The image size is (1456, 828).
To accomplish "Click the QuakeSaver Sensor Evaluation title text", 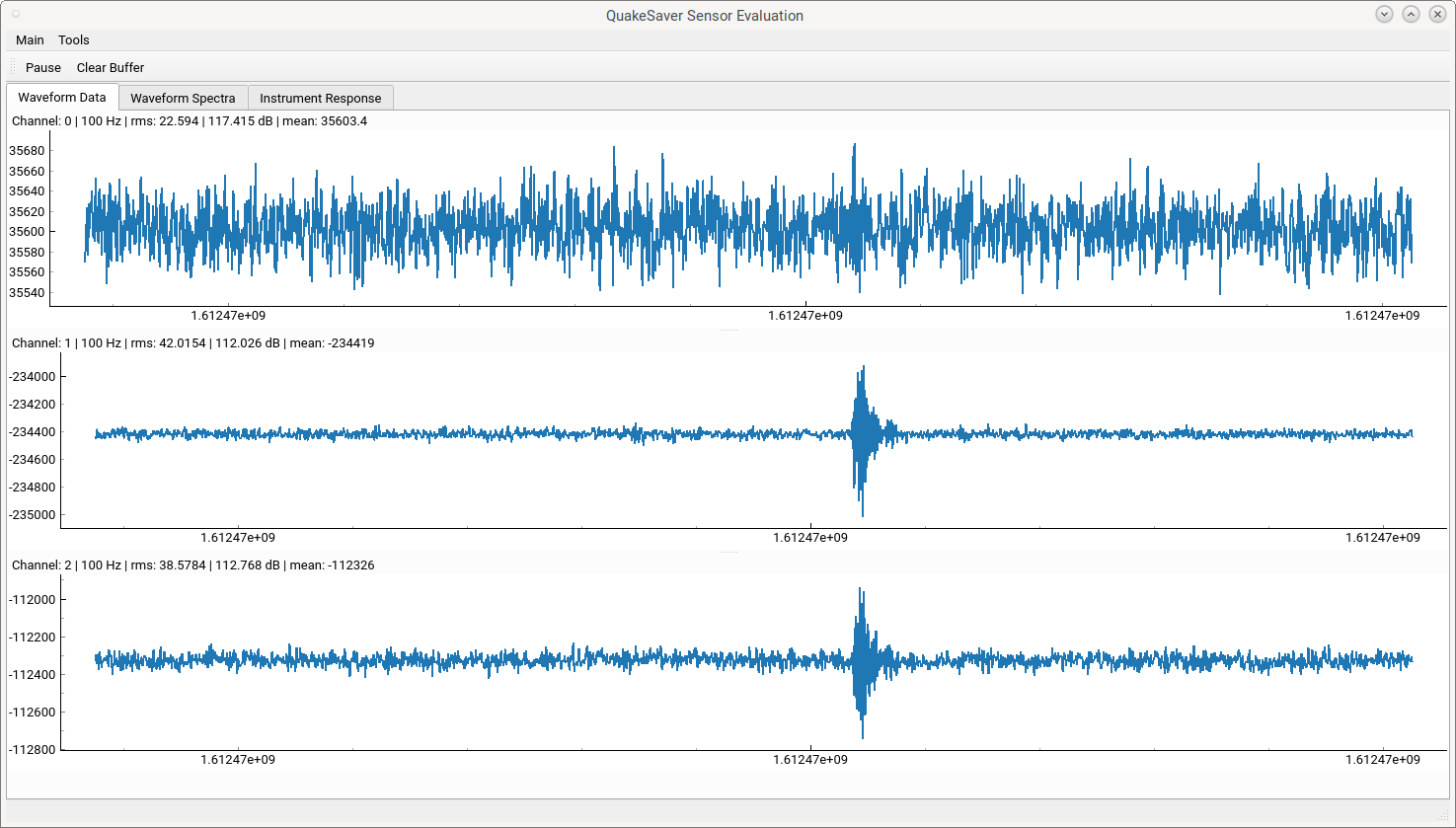I will [705, 16].
